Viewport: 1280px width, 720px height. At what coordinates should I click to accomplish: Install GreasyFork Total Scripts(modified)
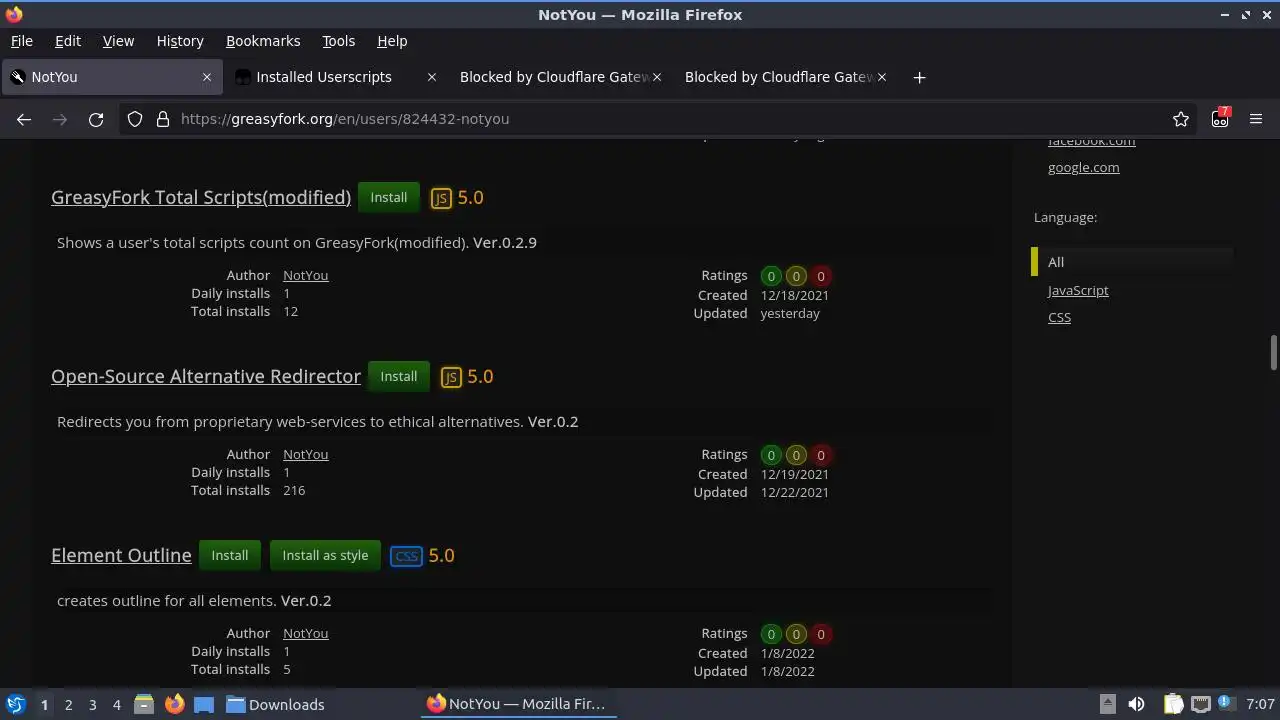(389, 198)
